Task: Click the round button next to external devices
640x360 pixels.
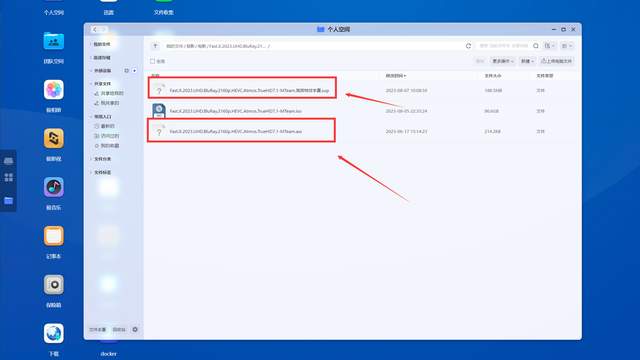Action: tap(134, 71)
